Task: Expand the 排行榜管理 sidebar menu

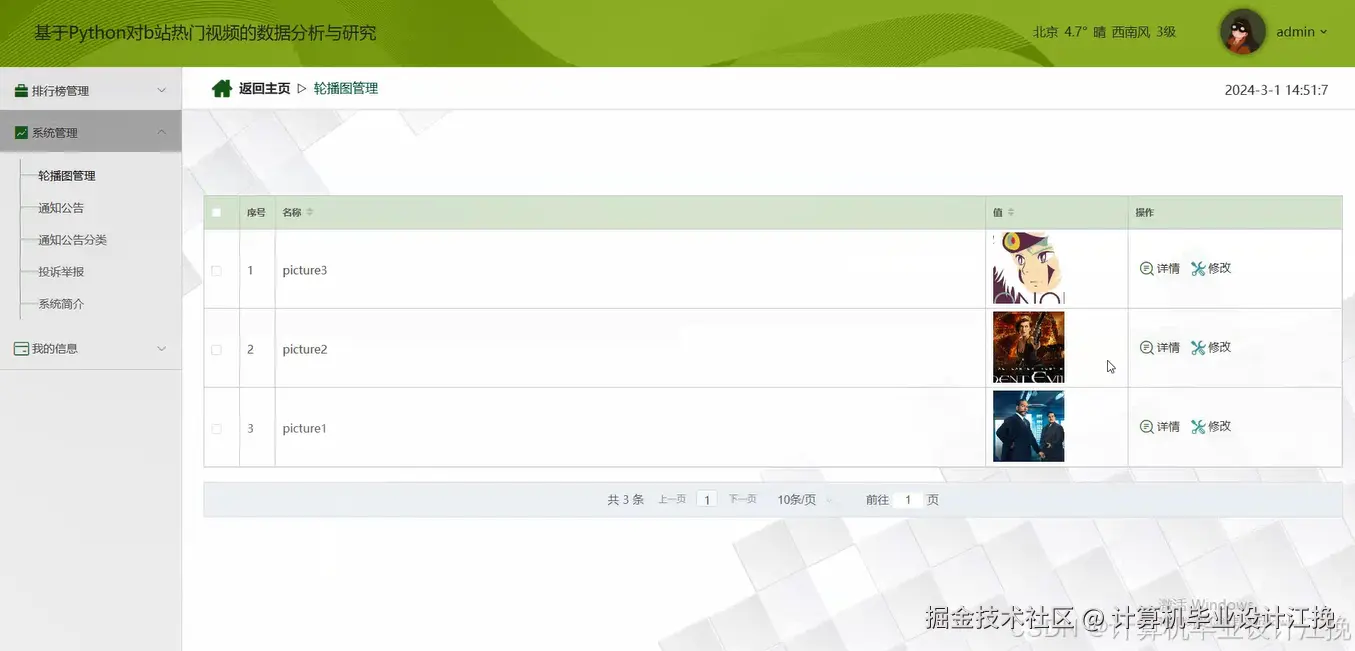Action: pos(90,89)
